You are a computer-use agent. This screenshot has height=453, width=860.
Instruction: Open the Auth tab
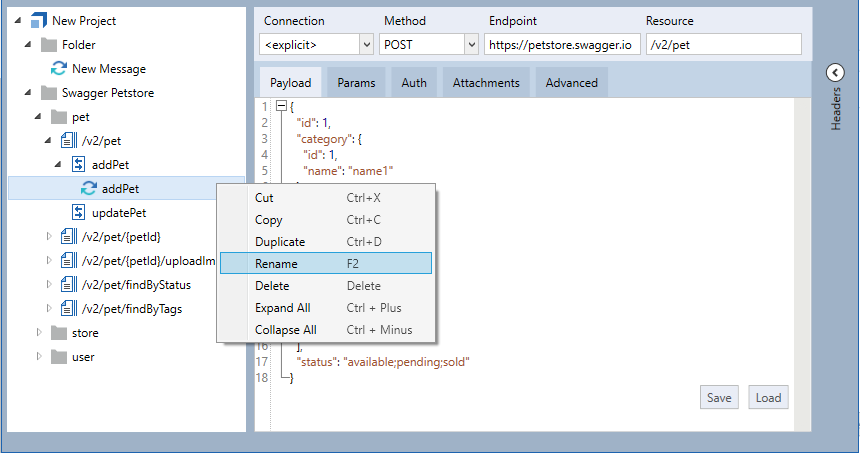[x=414, y=83]
